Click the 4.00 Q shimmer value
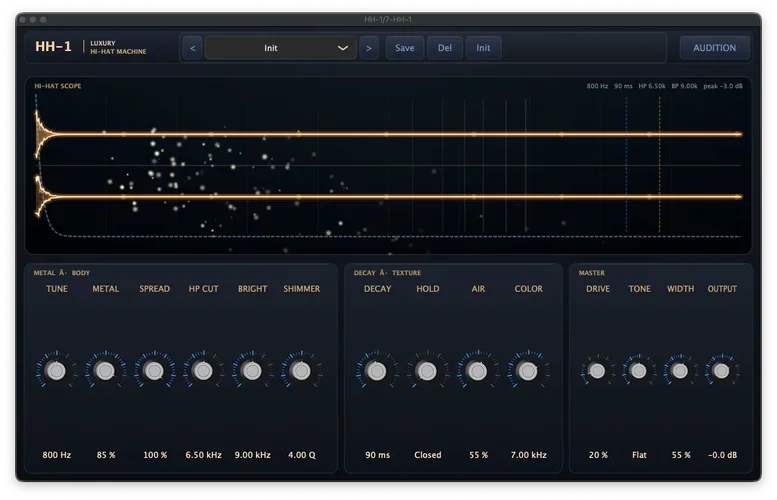 (301, 455)
